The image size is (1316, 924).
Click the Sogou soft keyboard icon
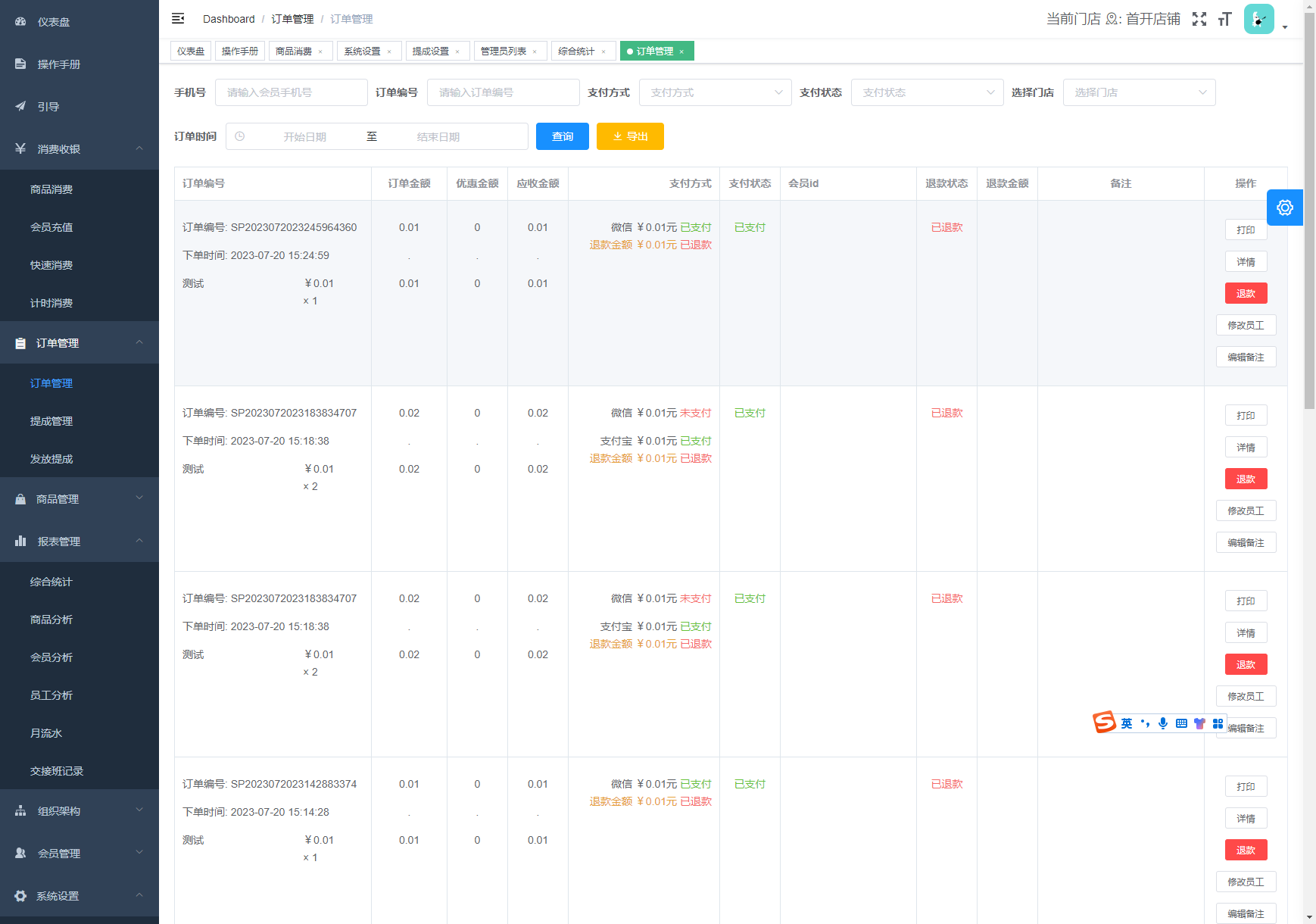pos(1181,723)
